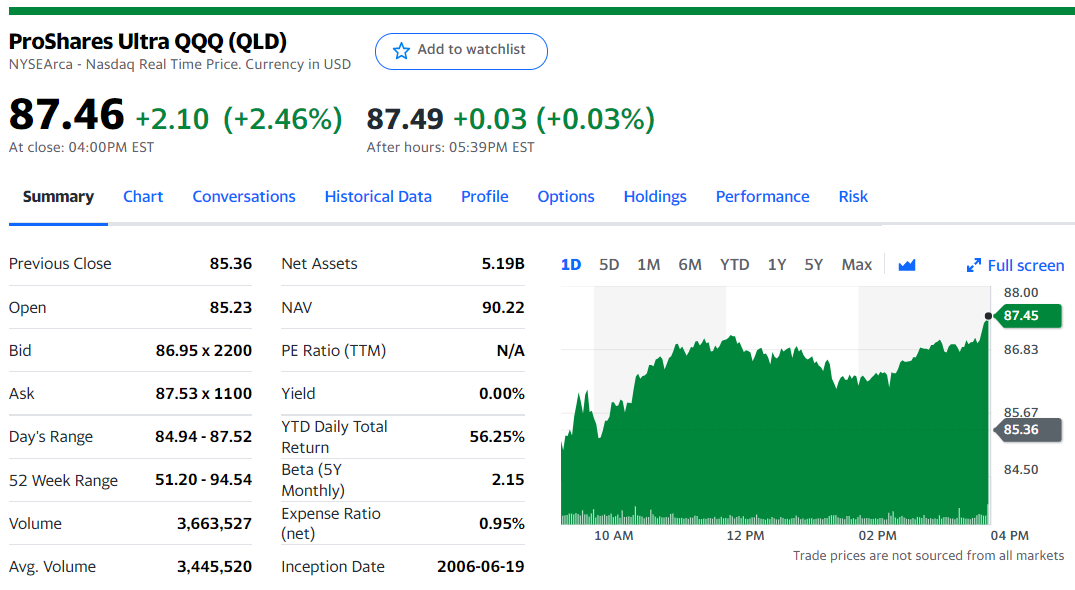Click the Previous Close value 85.36
Image resolution: width=1075 pixels, height=590 pixels.
pyautogui.click(x=231, y=264)
